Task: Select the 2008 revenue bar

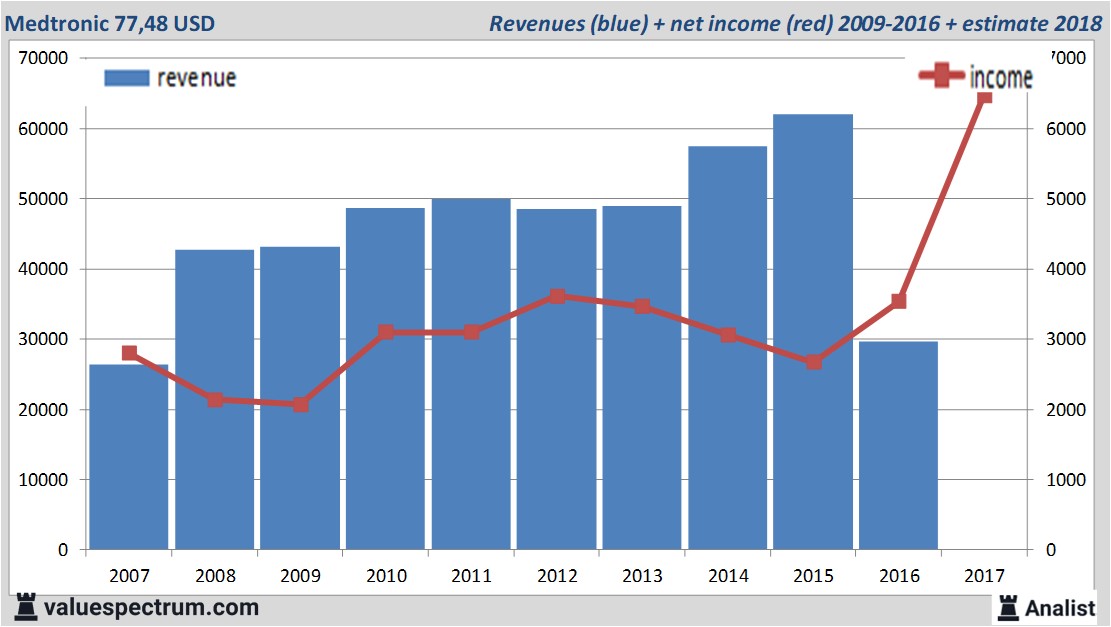Action: [x=215, y=400]
